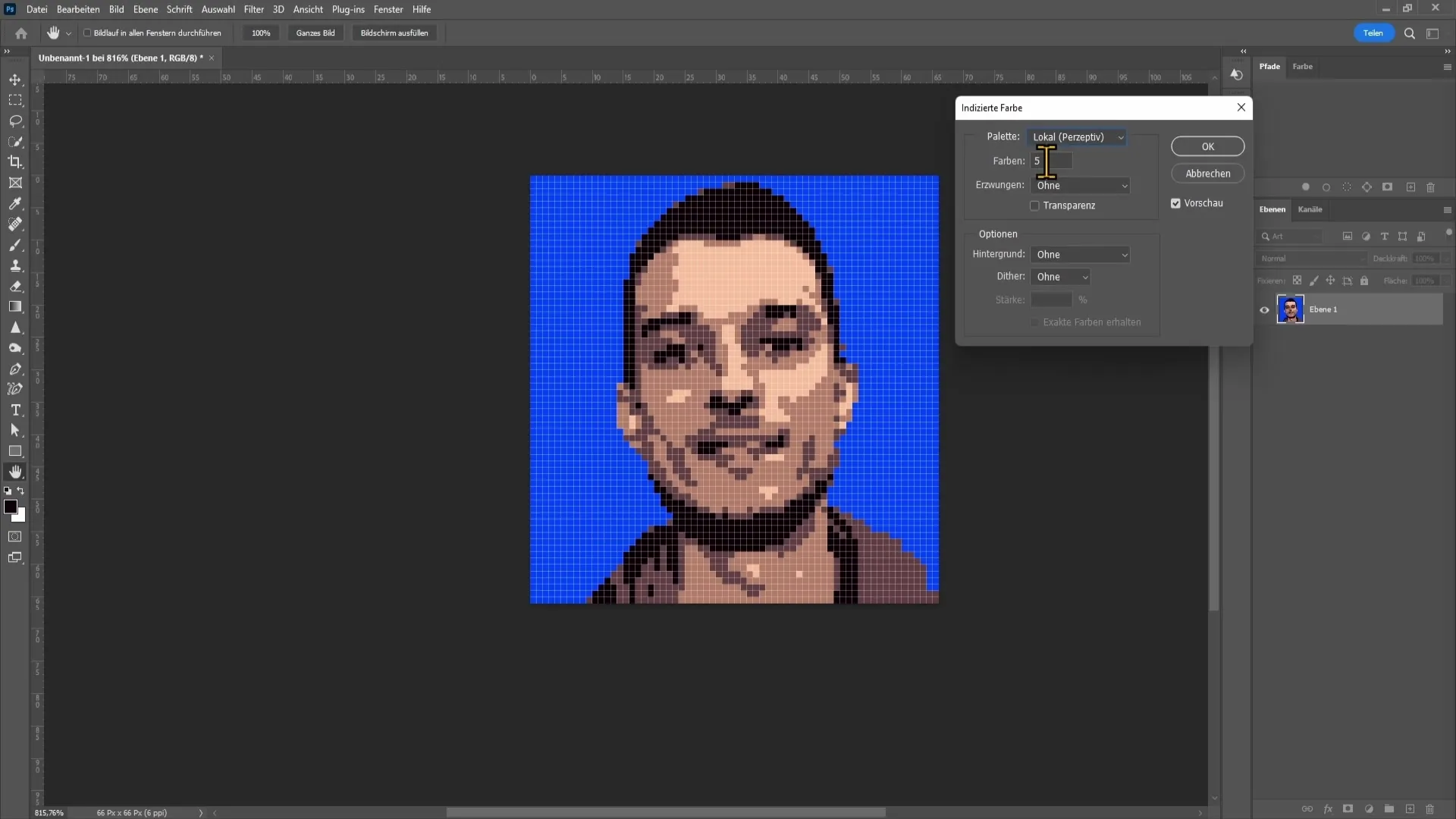
Task: Open the Fenster menu
Action: coord(388,10)
